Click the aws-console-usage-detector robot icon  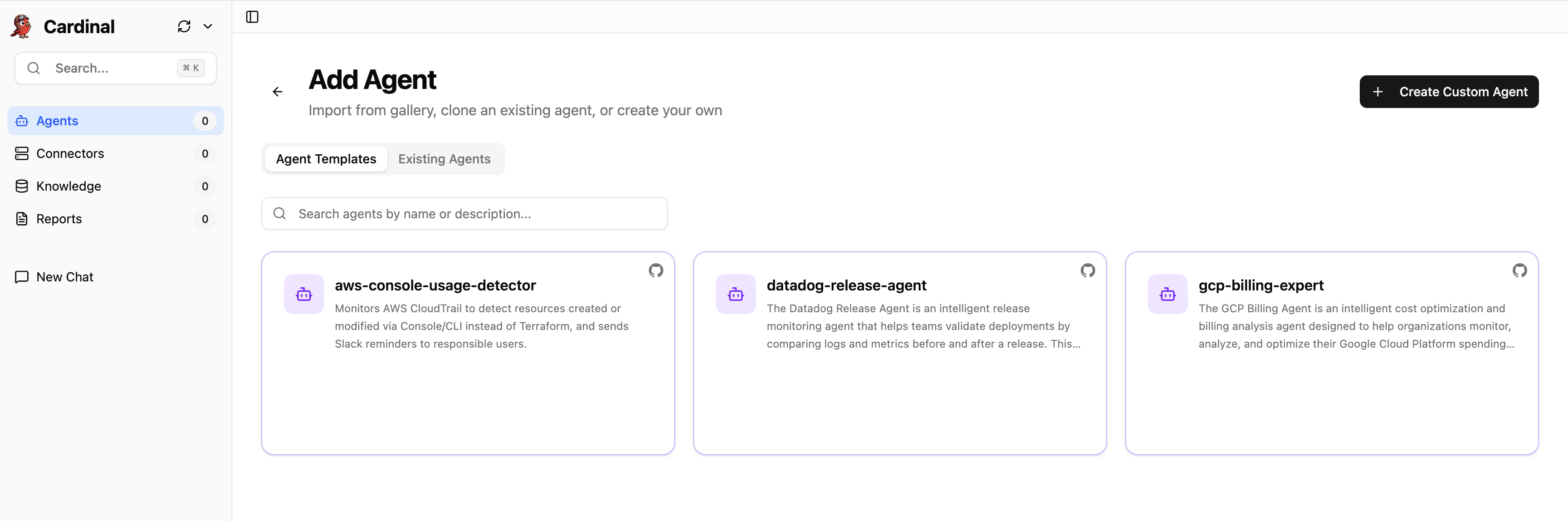(x=304, y=295)
